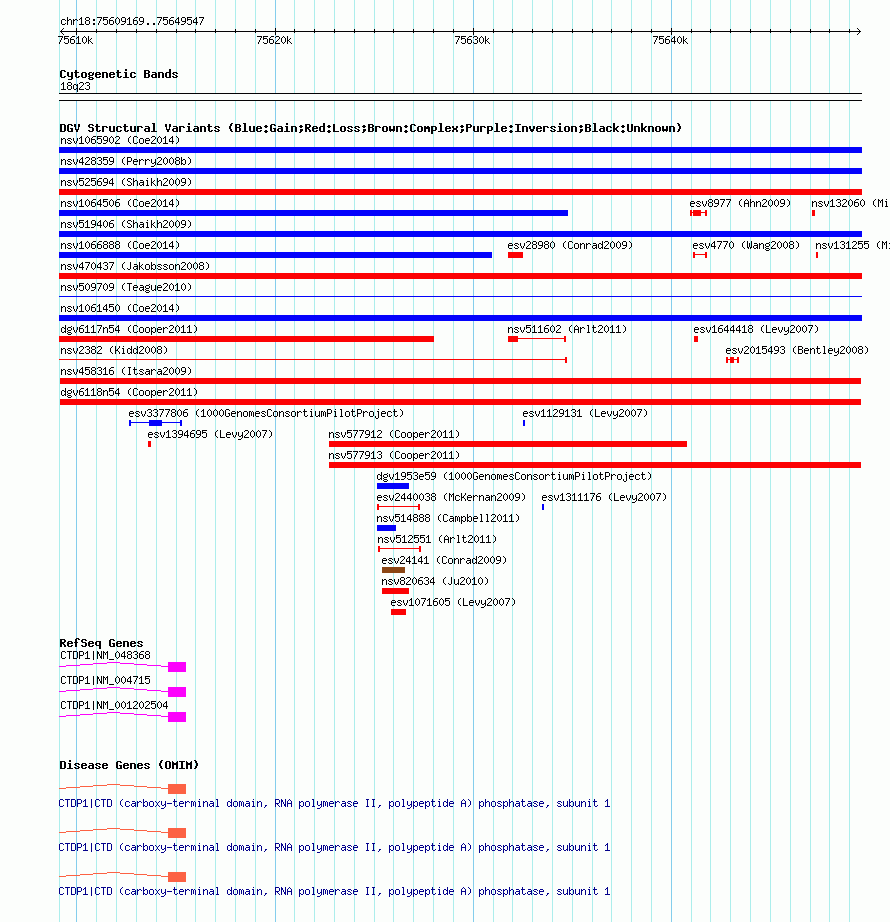Click the brown esv24141 (Conrad2009) bar
Screen dimensions: 890x922
tap(393, 570)
